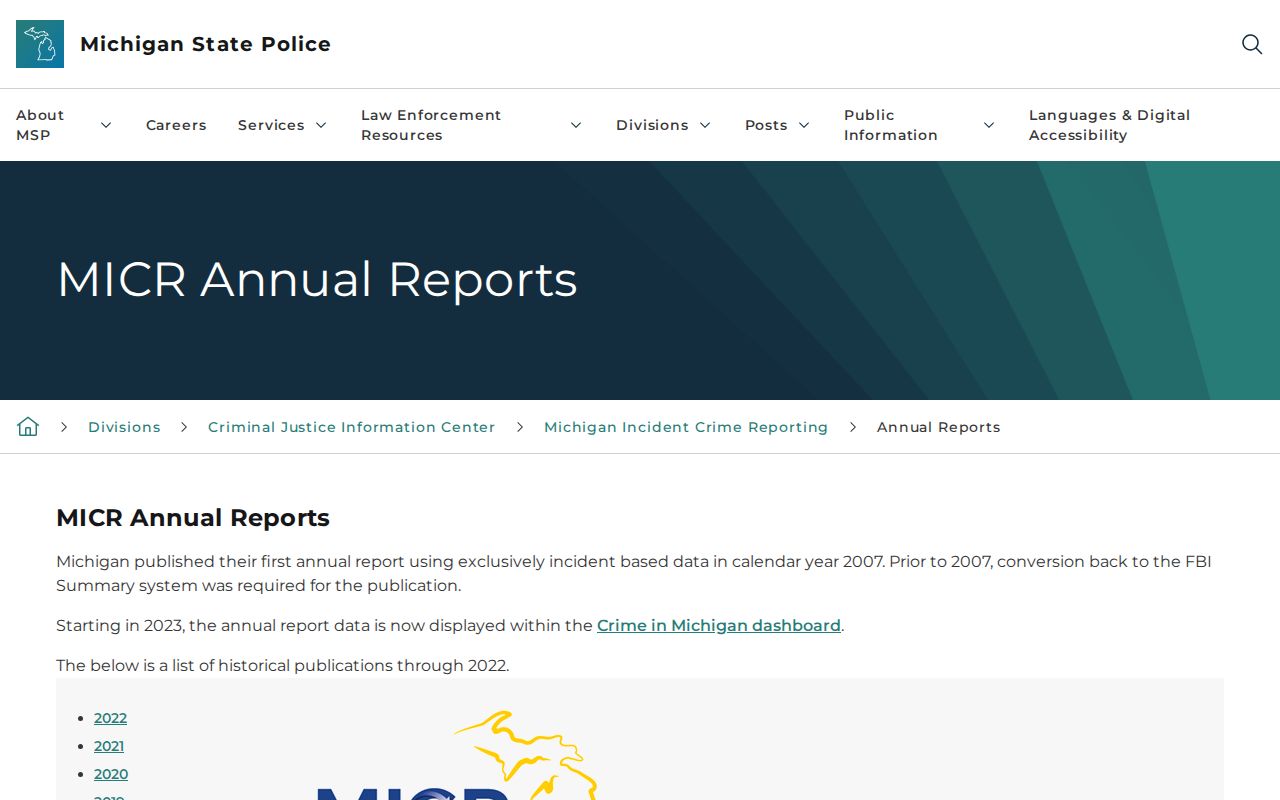Open the Posts menu item
Screen dimensions: 1280x800
tap(766, 125)
